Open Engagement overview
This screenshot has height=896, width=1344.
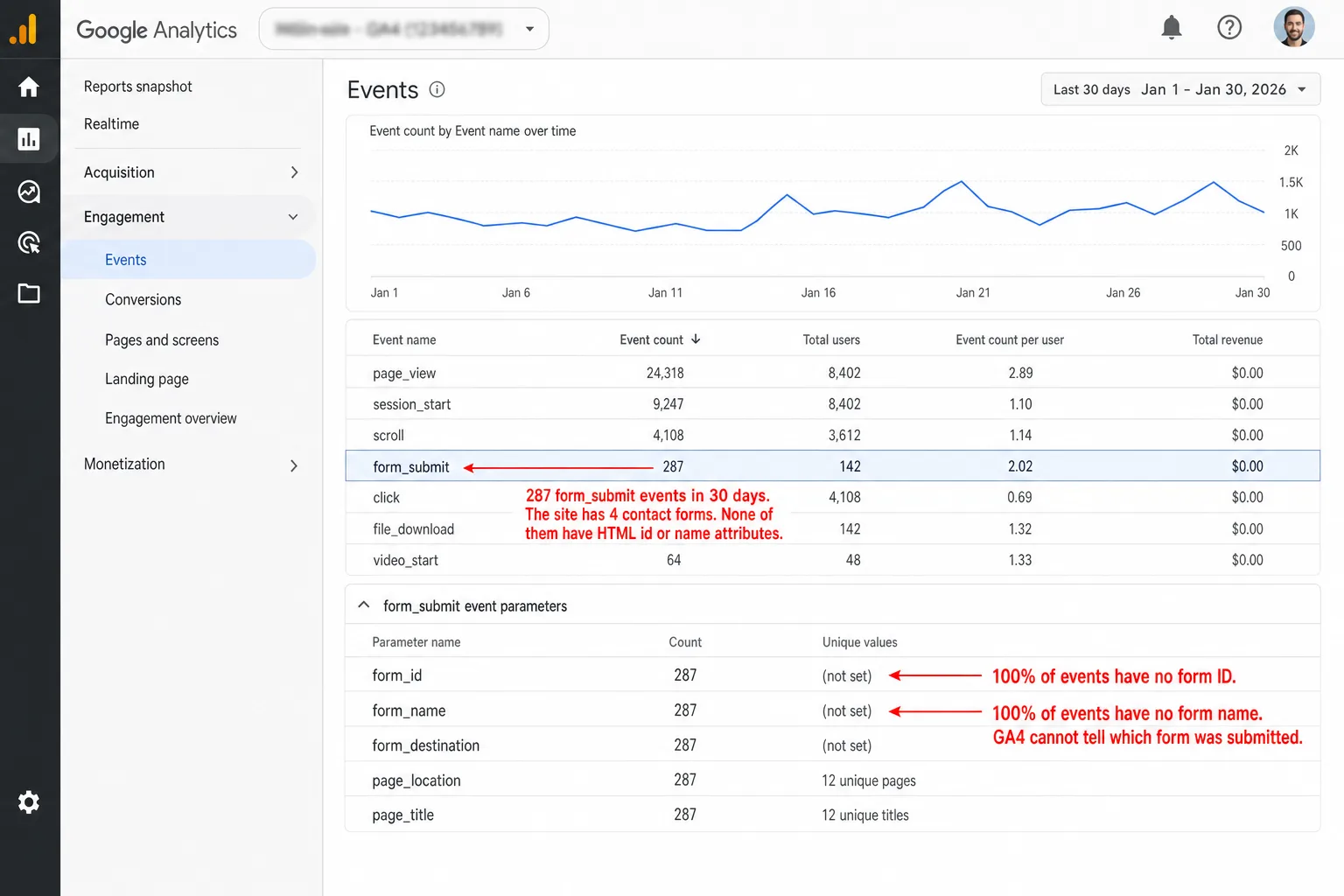[x=171, y=418]
